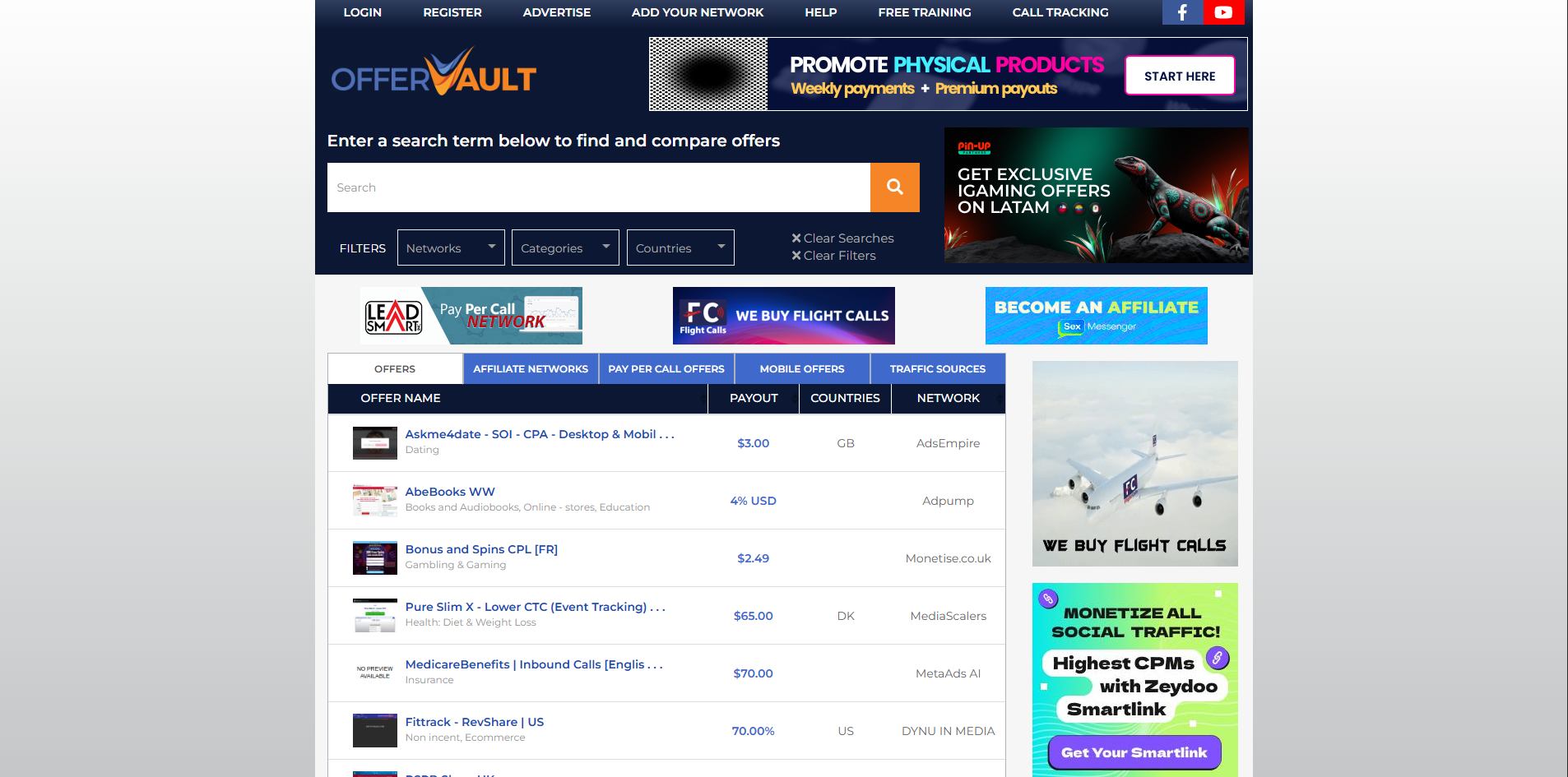Click the OfferVault logo
This screenshot has height=777, width=1568.
(x=434, y=74)
